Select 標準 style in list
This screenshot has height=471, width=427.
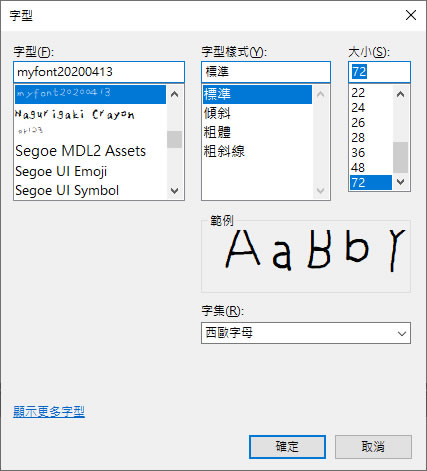tap(257, 94)
